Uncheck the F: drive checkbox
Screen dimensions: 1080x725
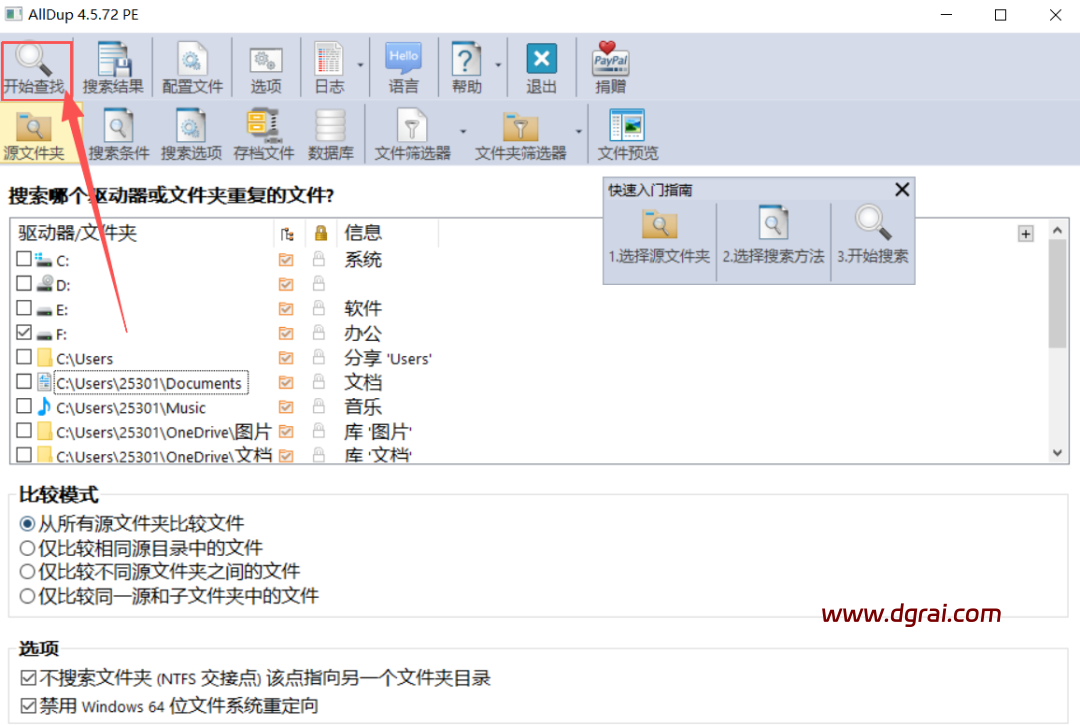click(24, 333)
